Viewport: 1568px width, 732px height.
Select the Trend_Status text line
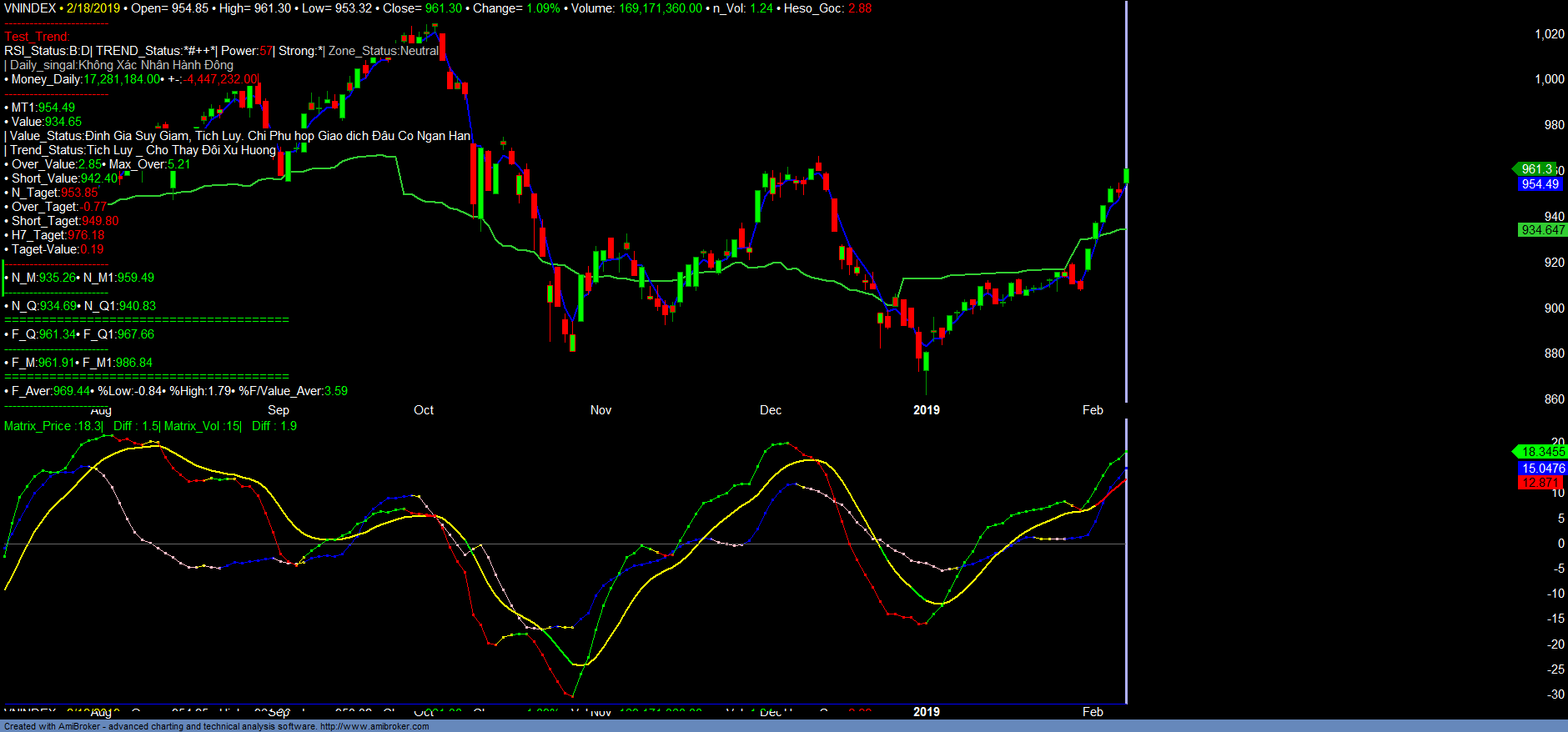tap(142, 150)
